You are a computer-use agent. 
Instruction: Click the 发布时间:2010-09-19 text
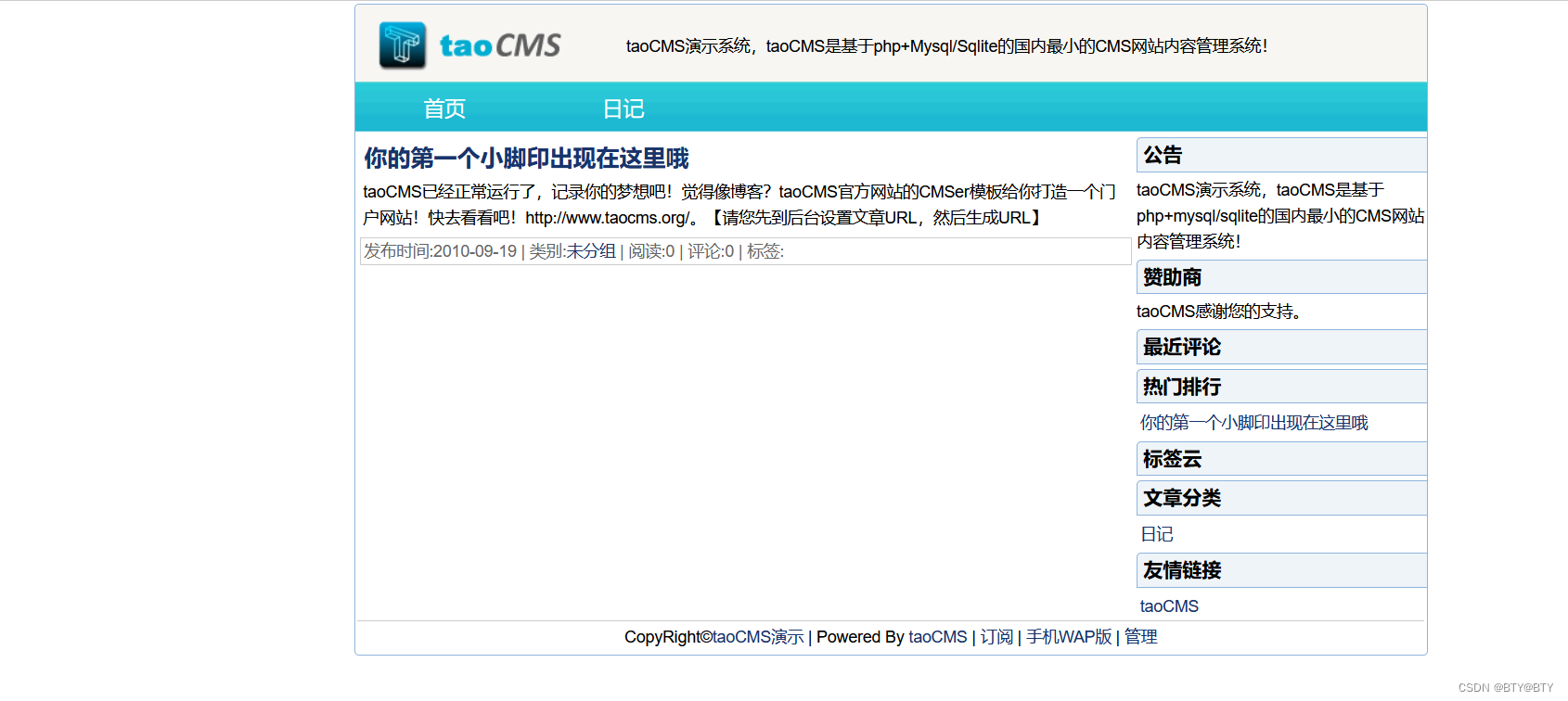tap(440, 251)
